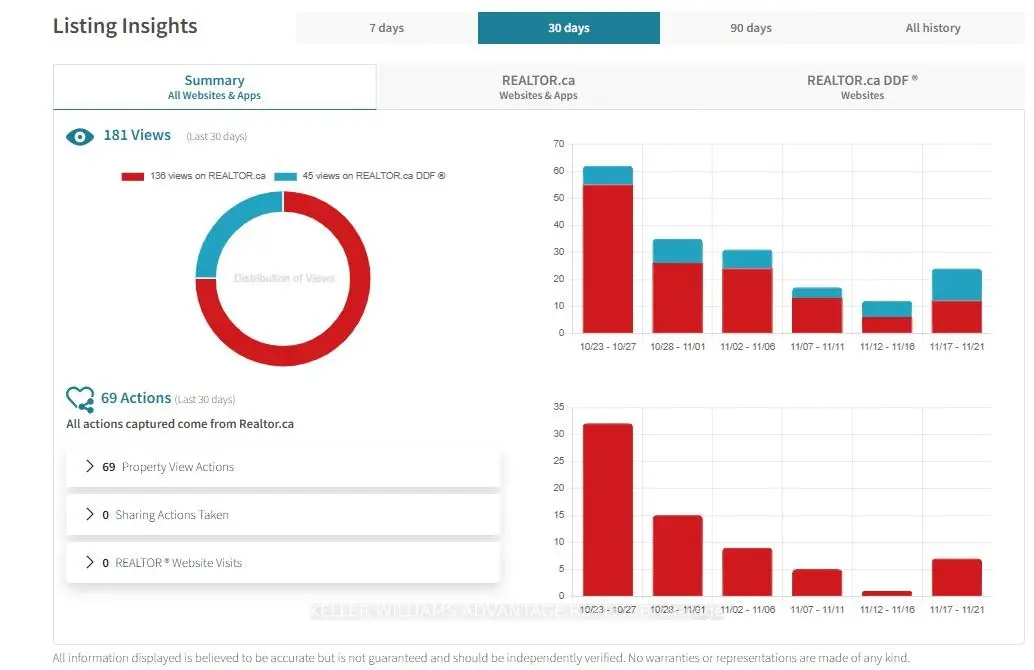Switch to the REALTOR.ca DDF Websites tab
Screen dimensions: 1034x670
pos(862,87)
